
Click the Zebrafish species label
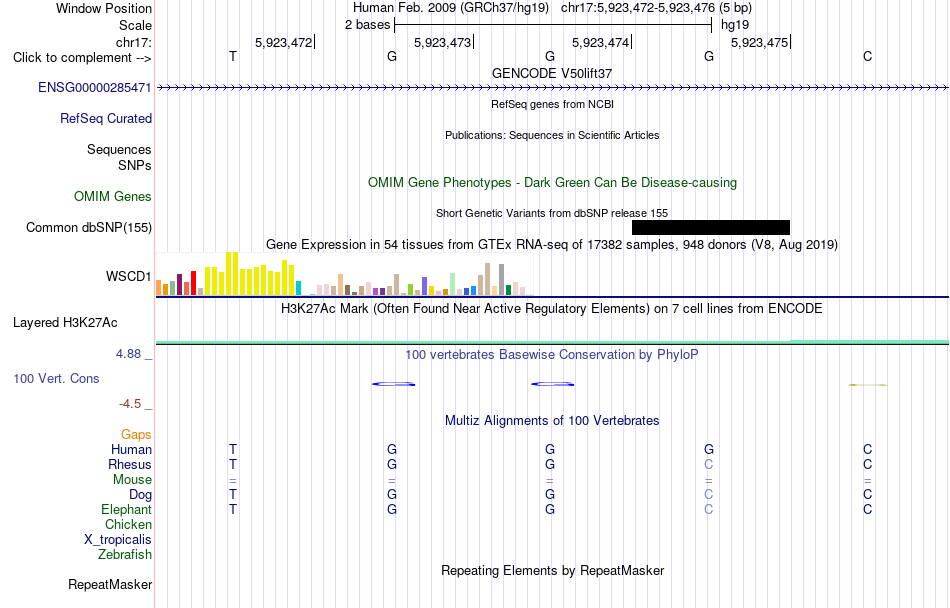(x=125, y=554)
